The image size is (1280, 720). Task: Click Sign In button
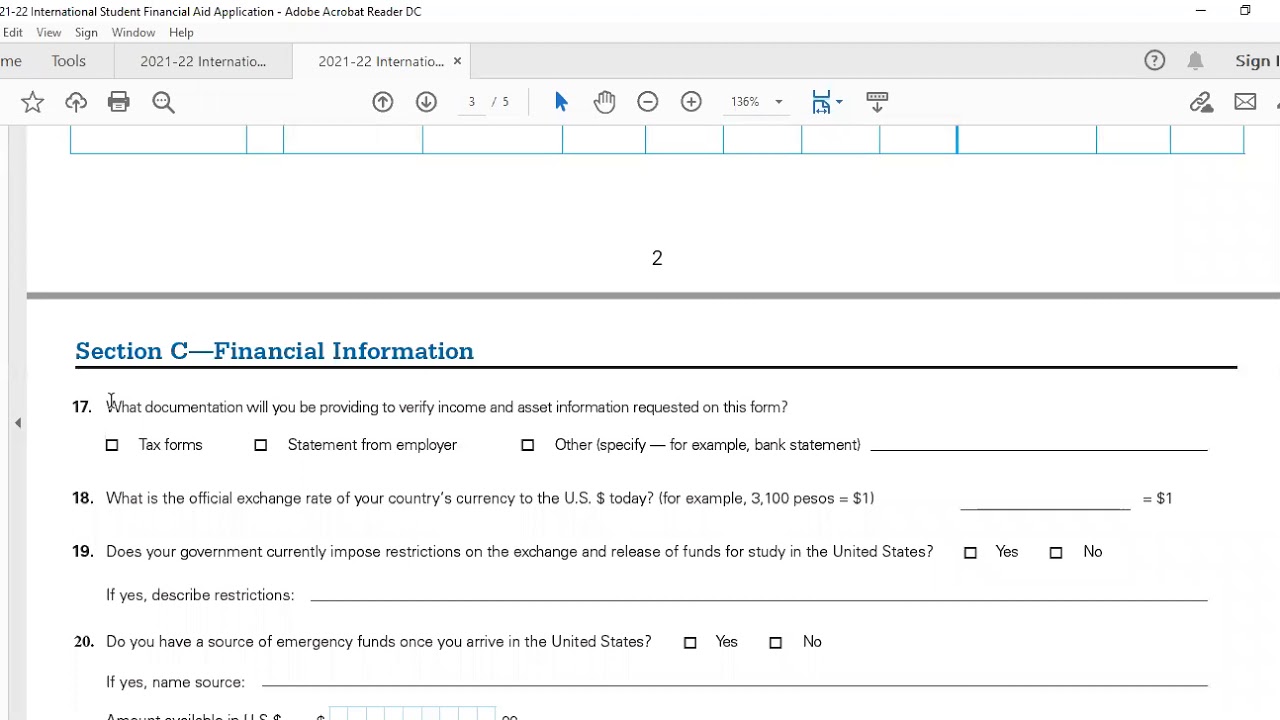tap(1257, 61)
